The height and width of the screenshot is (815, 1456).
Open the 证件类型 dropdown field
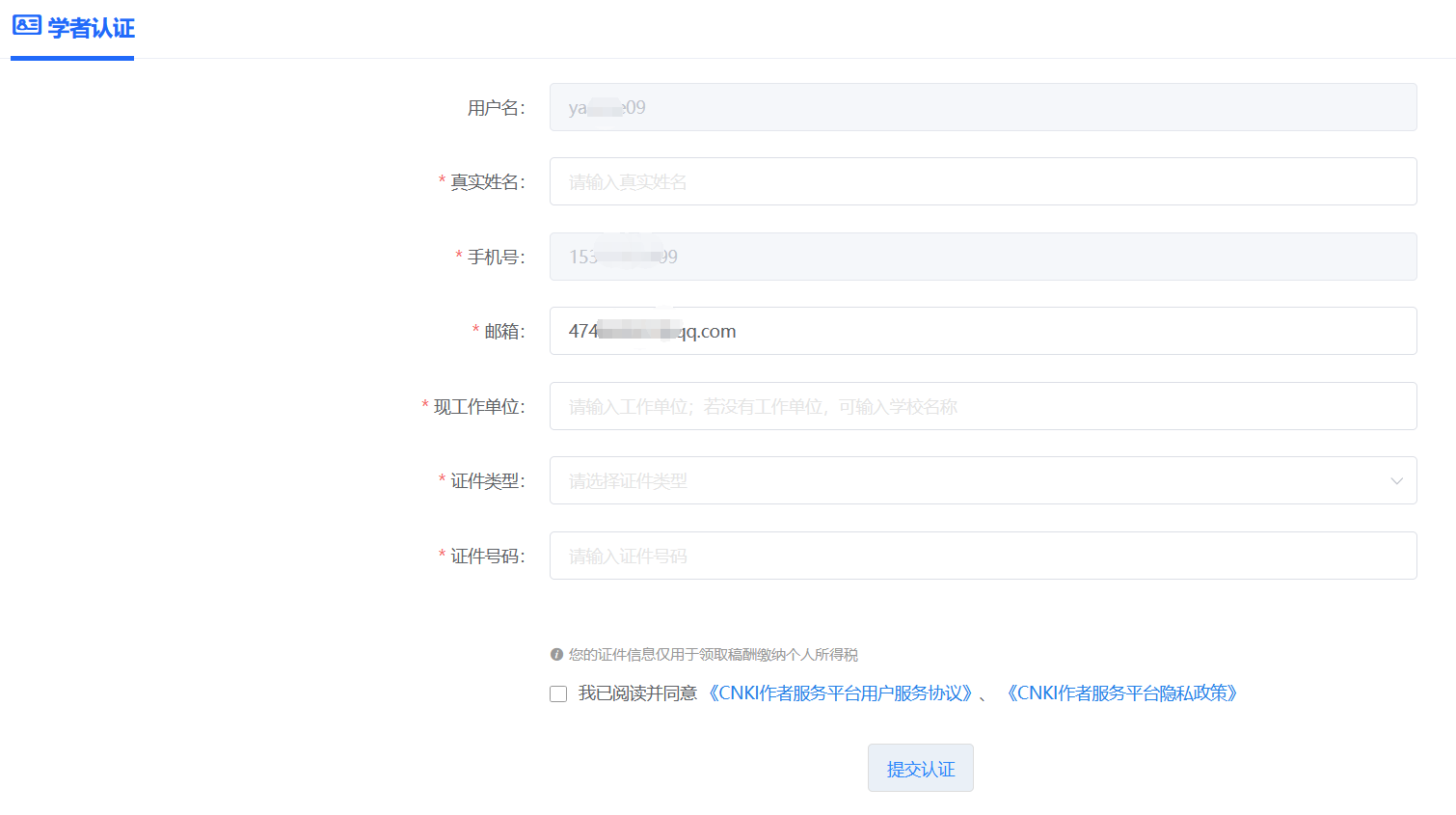click(x=964, y=480)
